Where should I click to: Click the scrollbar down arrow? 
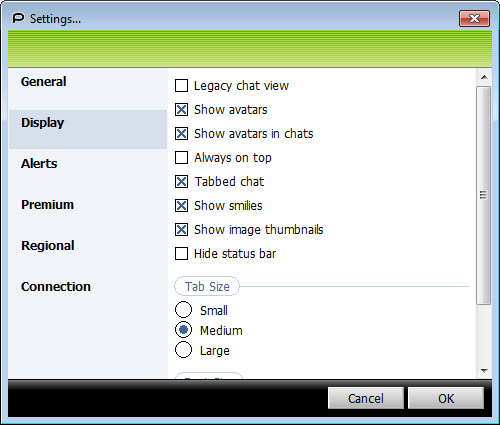coord(484,371)
